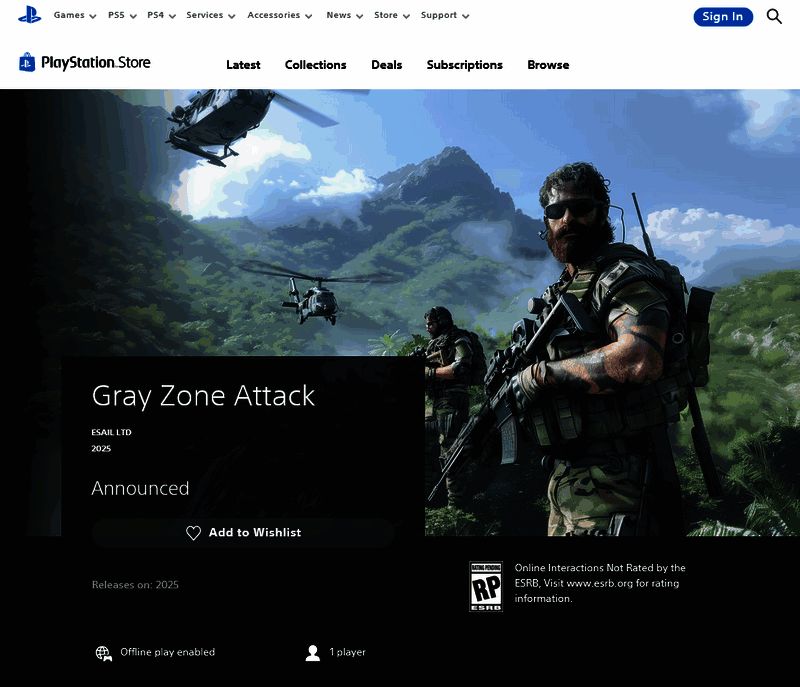Open the Services dropdown
The height and width of the screenshot is (687, 800).
[x=210, y=16]
